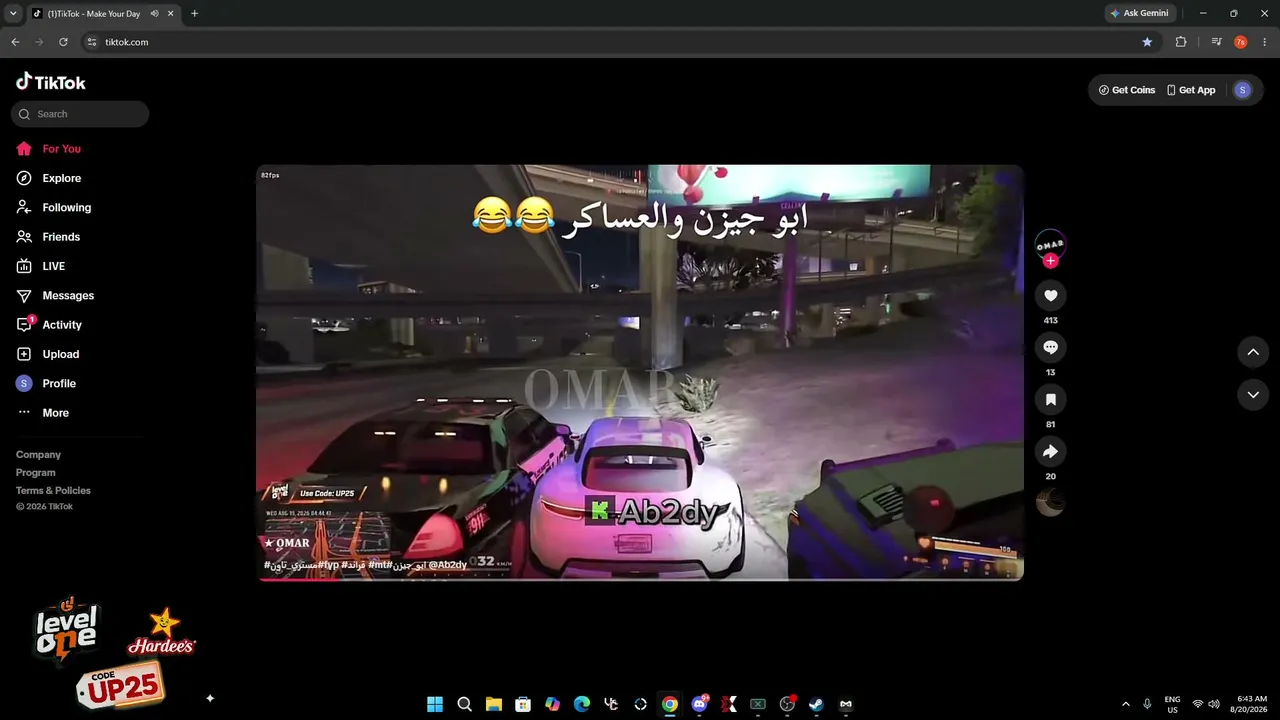Toggle the bookmark star for this page
Screen dimensions: 1280x720
click(1147, 42)
